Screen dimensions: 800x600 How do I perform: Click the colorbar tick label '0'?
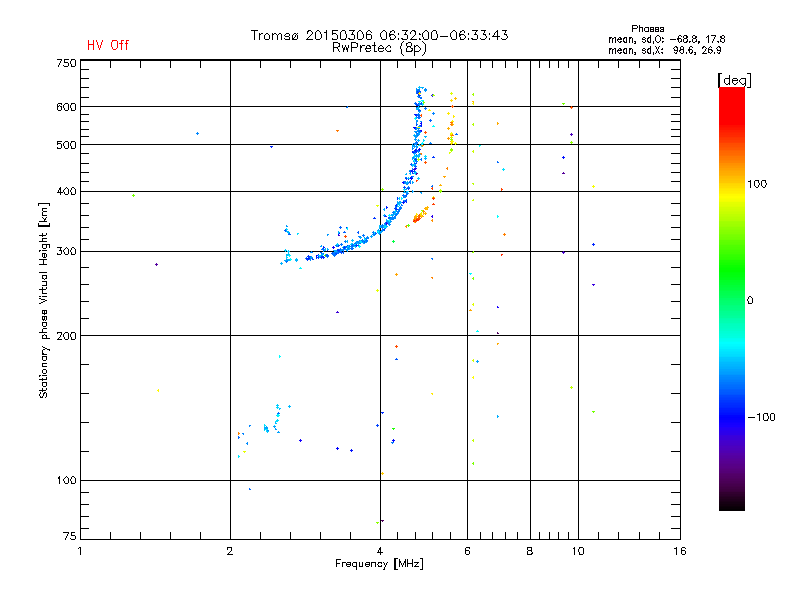click(x=750, y=300)
